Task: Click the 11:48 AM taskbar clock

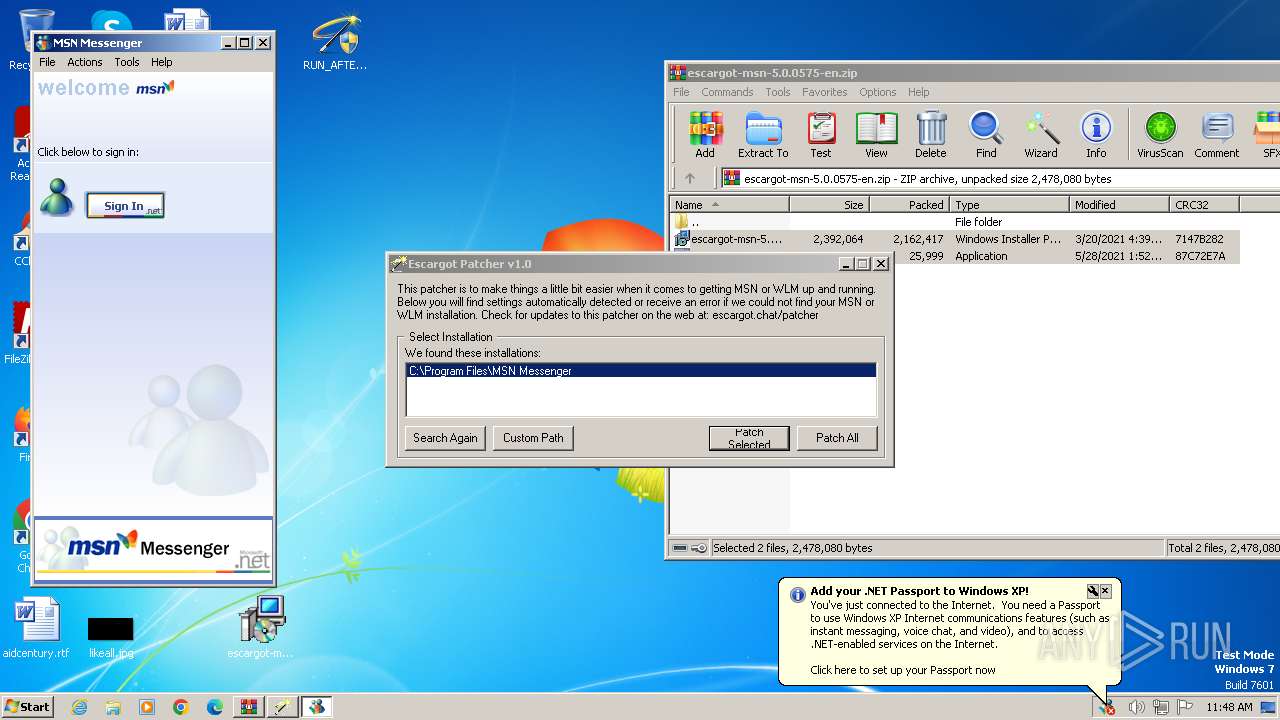Action: (1229, 707)
